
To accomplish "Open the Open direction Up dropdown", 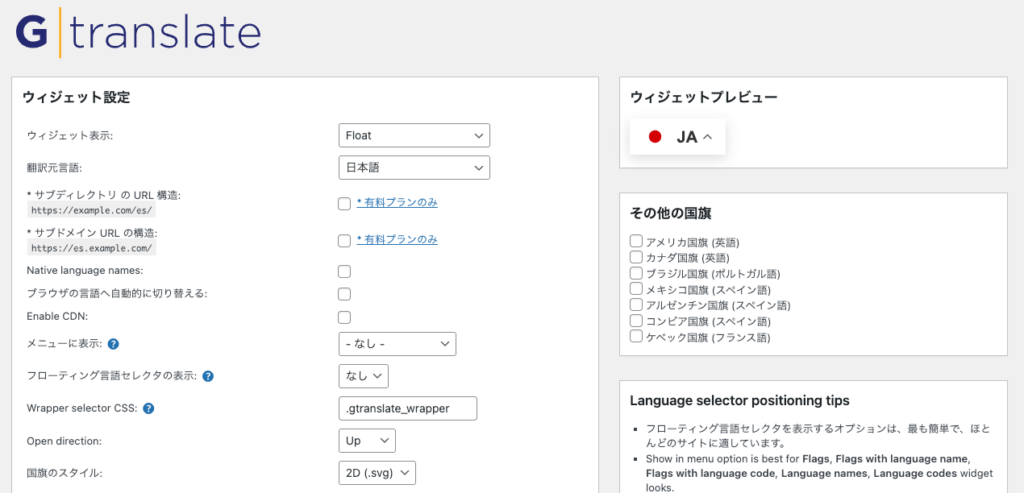I will 367,440.
